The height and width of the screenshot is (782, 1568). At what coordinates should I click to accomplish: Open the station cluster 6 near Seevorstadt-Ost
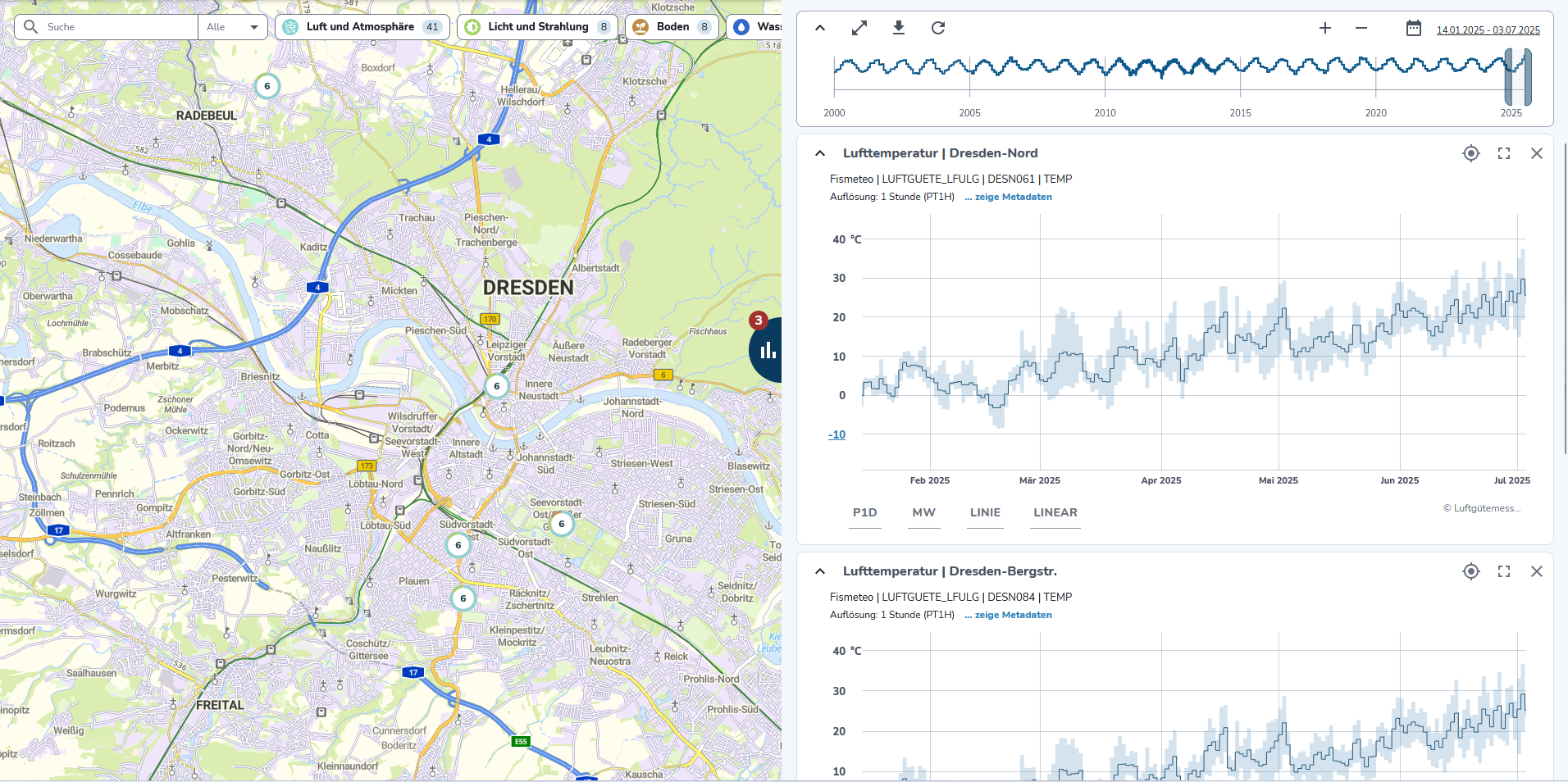562,524
